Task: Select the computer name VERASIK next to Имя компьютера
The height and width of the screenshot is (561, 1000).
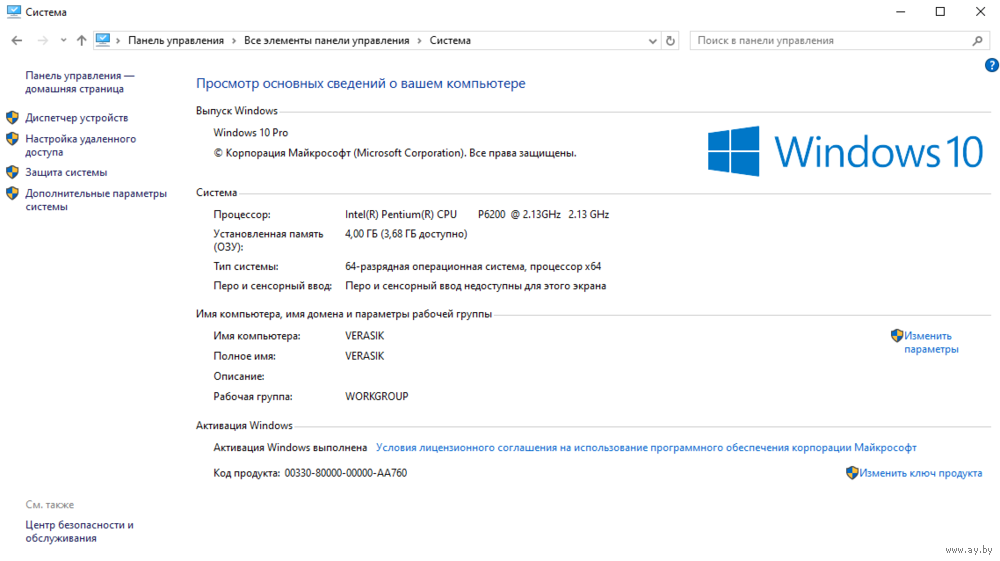Action: (365, 336)
